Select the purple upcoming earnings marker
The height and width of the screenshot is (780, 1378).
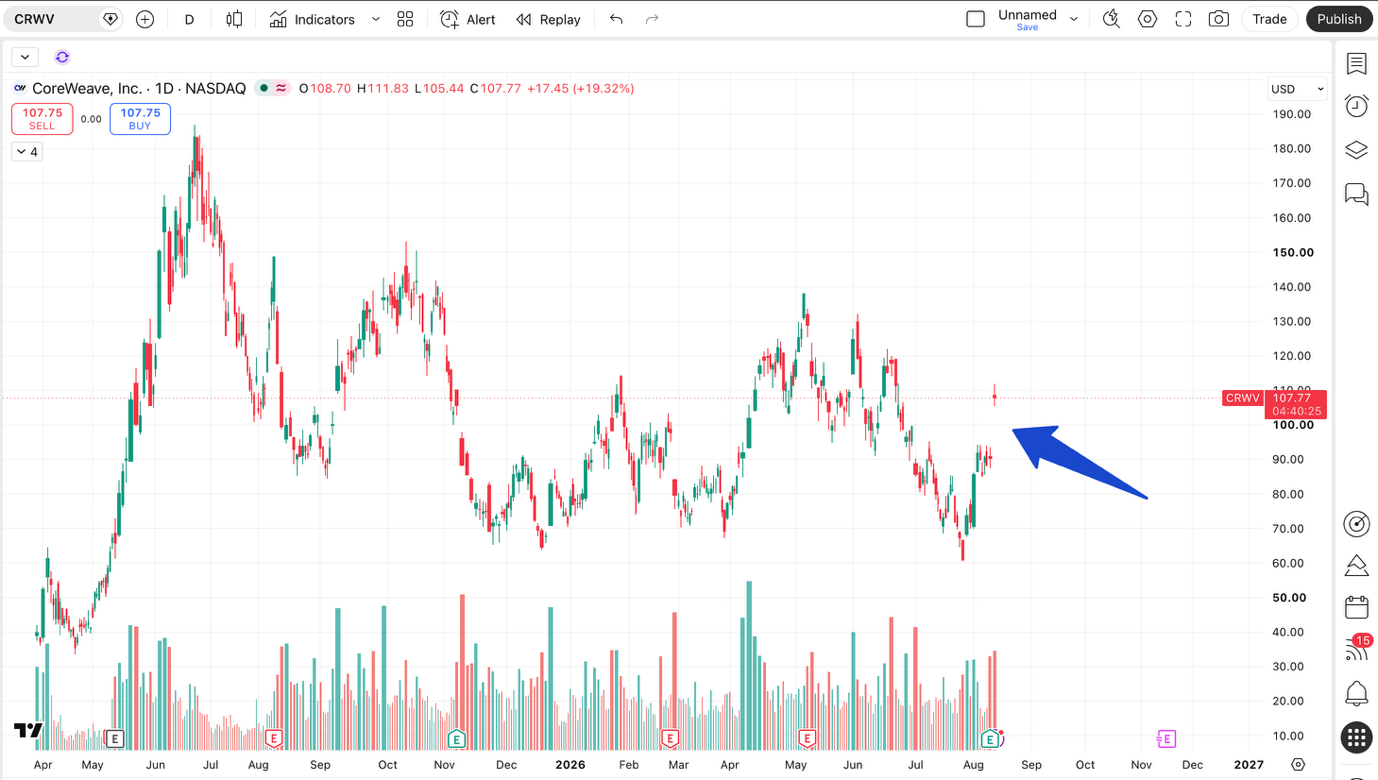(x=1166, y=739)
